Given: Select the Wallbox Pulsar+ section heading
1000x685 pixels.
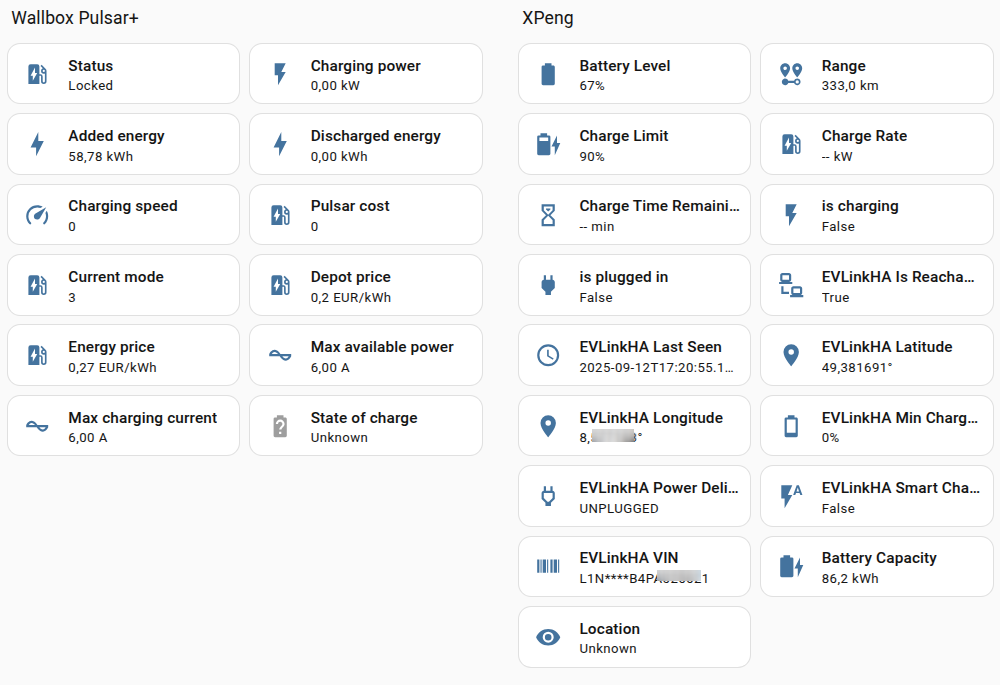Looking at the screenshot, I should (x=75, y=19).
